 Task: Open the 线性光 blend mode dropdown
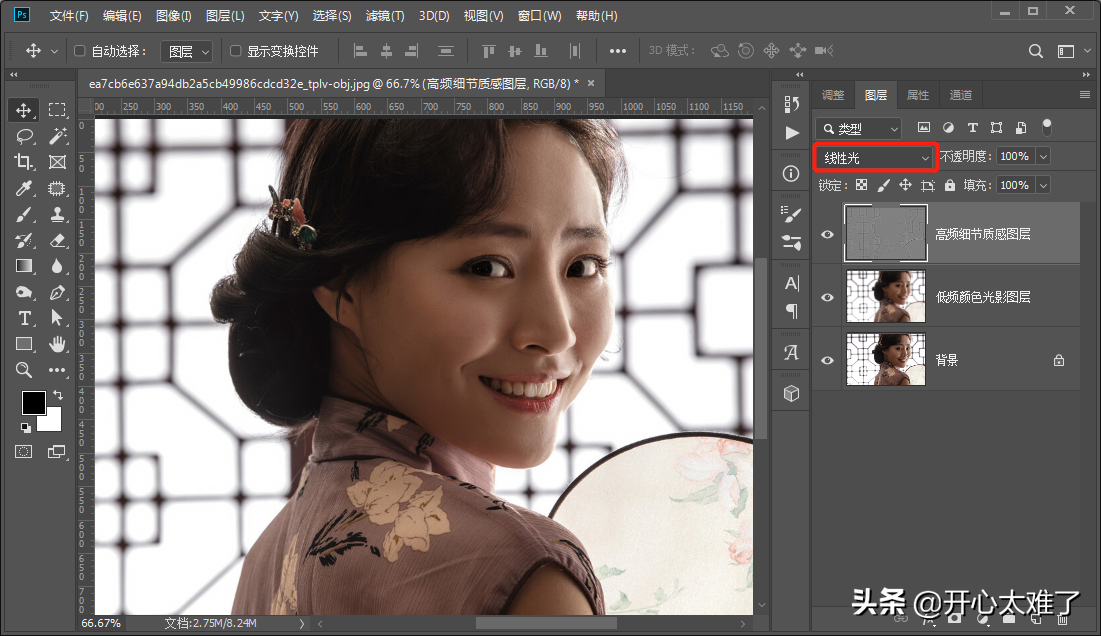tap(875, 157)
